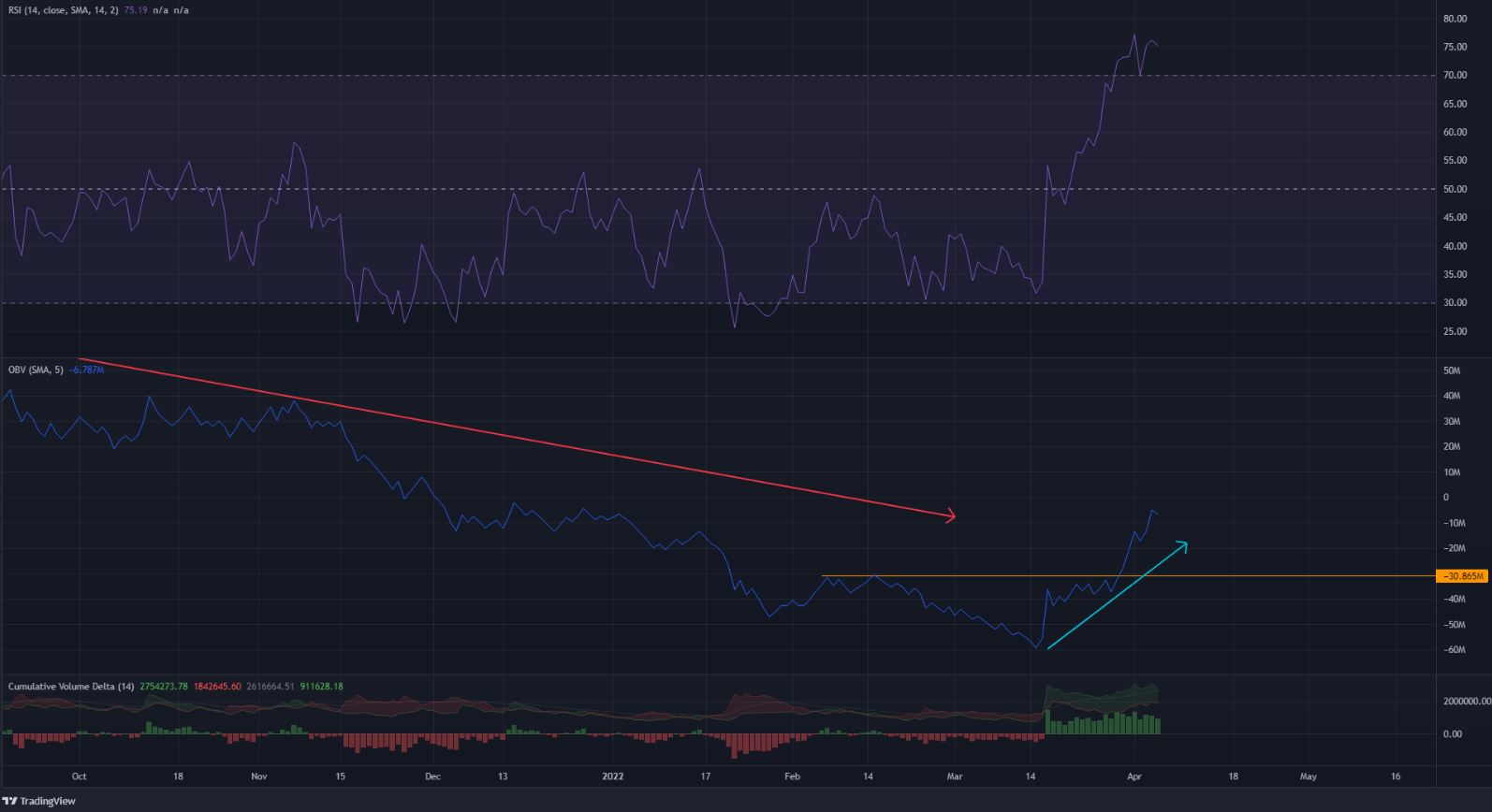Click the 2022 label on time axis
Viewport: 1492px width, 812px height.
coord(613,776)
